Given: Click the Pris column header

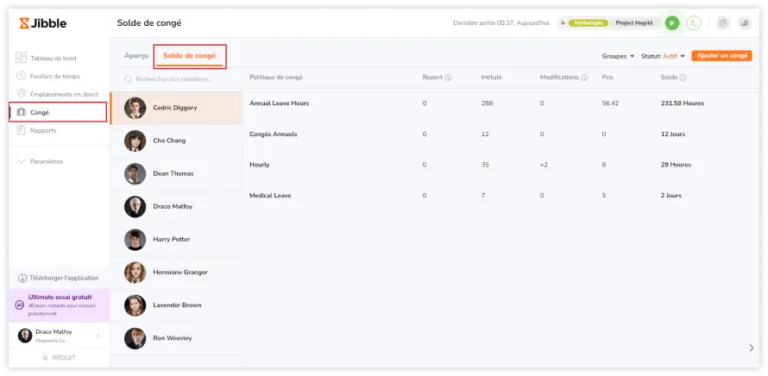Looking at the screenshot, I should 607,77.
